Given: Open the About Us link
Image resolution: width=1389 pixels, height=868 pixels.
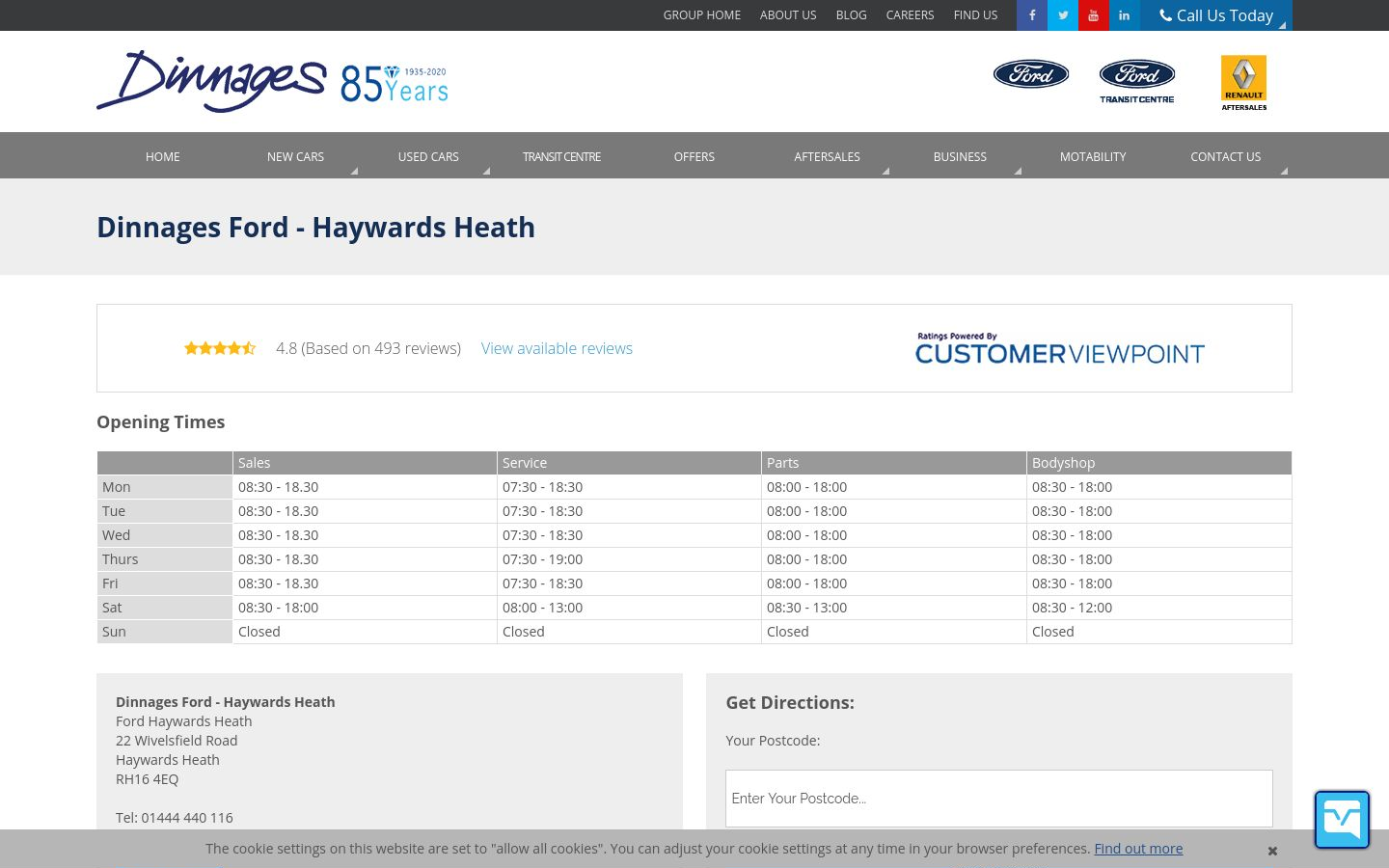Looking at the screenshot, I should (x=788, y=15).
